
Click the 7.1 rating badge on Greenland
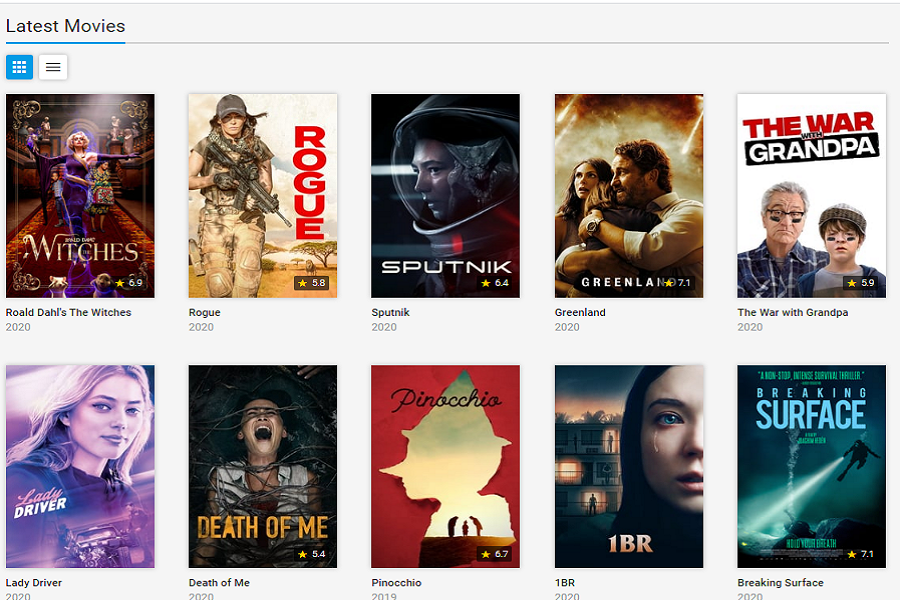677,283
